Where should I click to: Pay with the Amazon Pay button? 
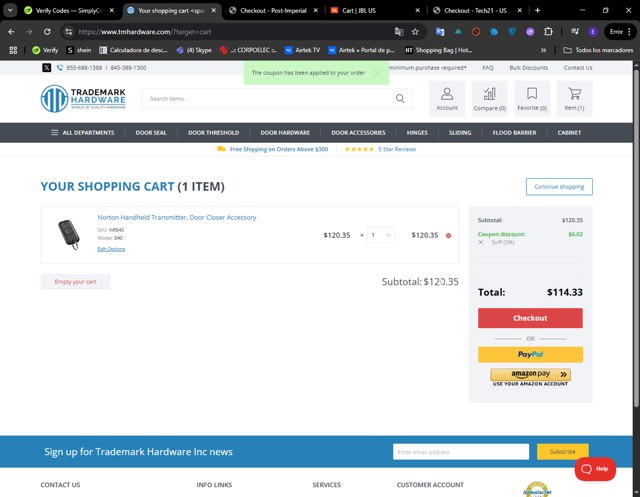530,374
